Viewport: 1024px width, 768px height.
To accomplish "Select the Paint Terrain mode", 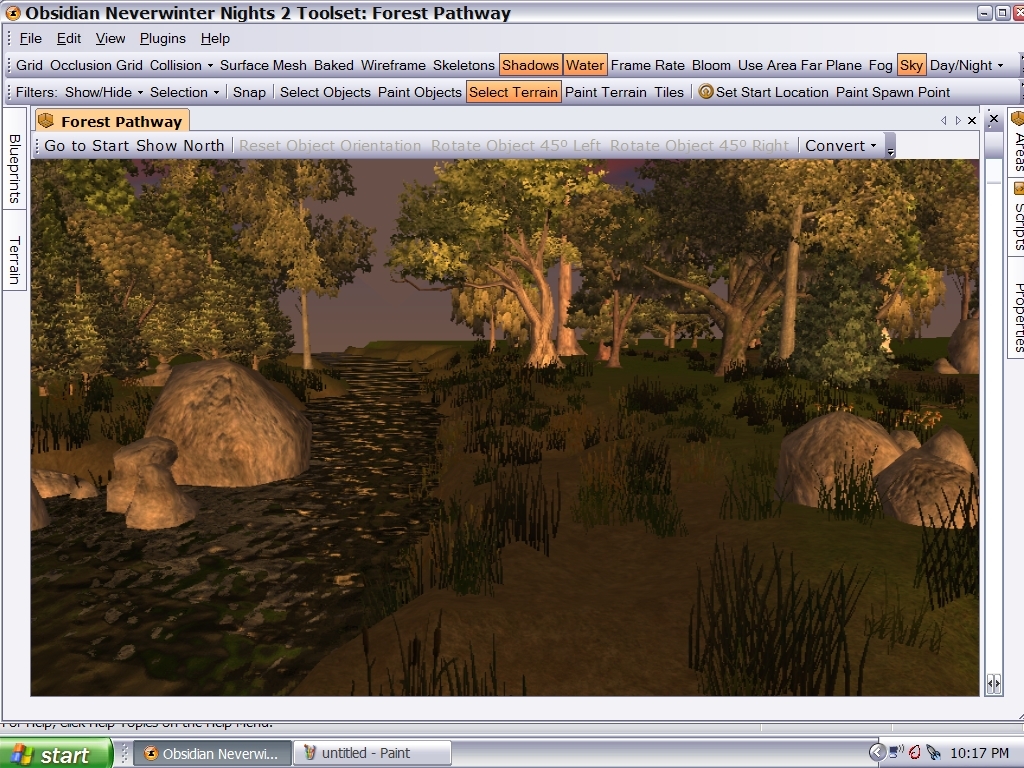I will pos(605,92).
